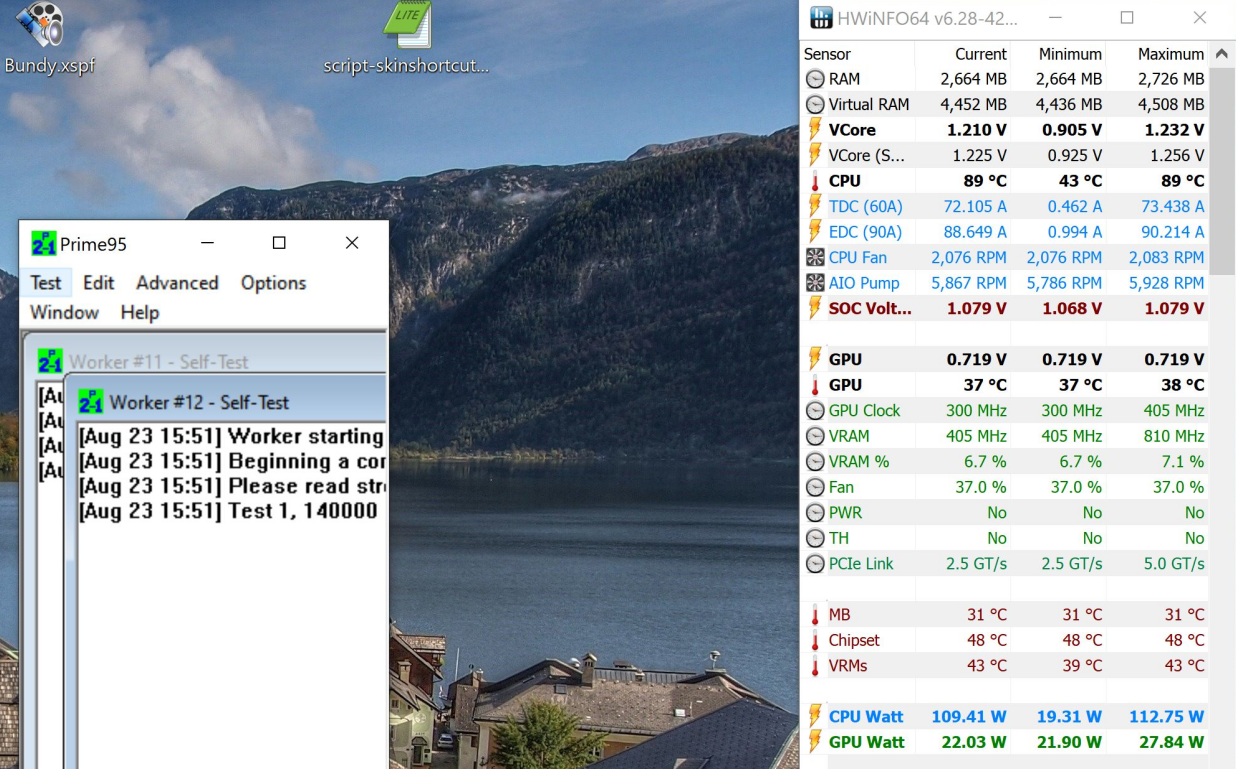Click the lightning icon beside bold VCore

point(816,130)
